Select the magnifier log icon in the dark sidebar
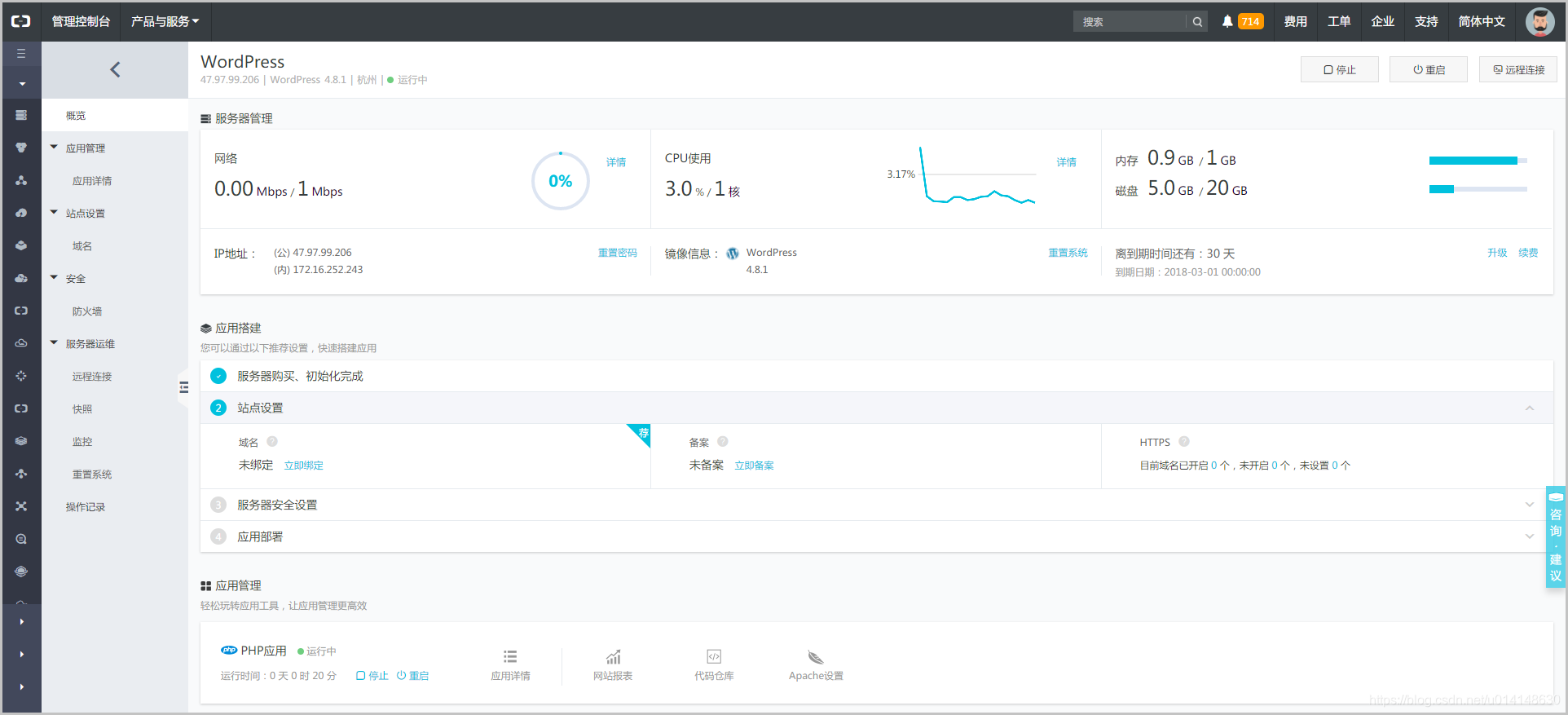 point(21,539)
